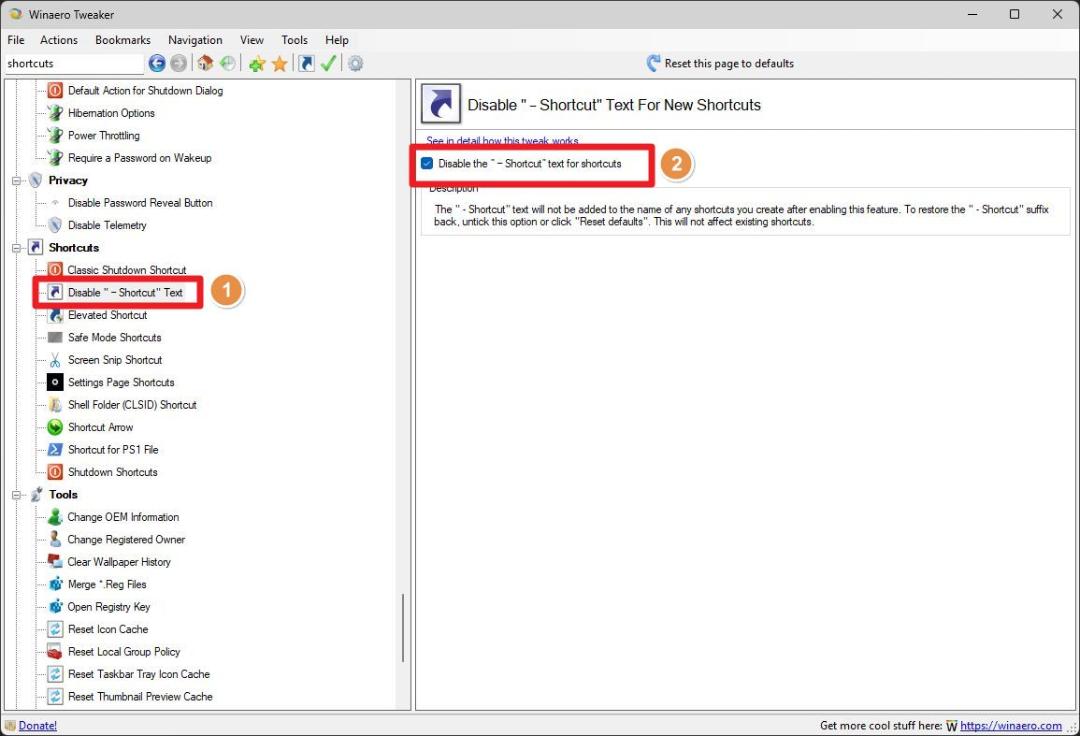Click the gray Forward navigation arrow
The image size is (1080, 736).
click(178, 63)
